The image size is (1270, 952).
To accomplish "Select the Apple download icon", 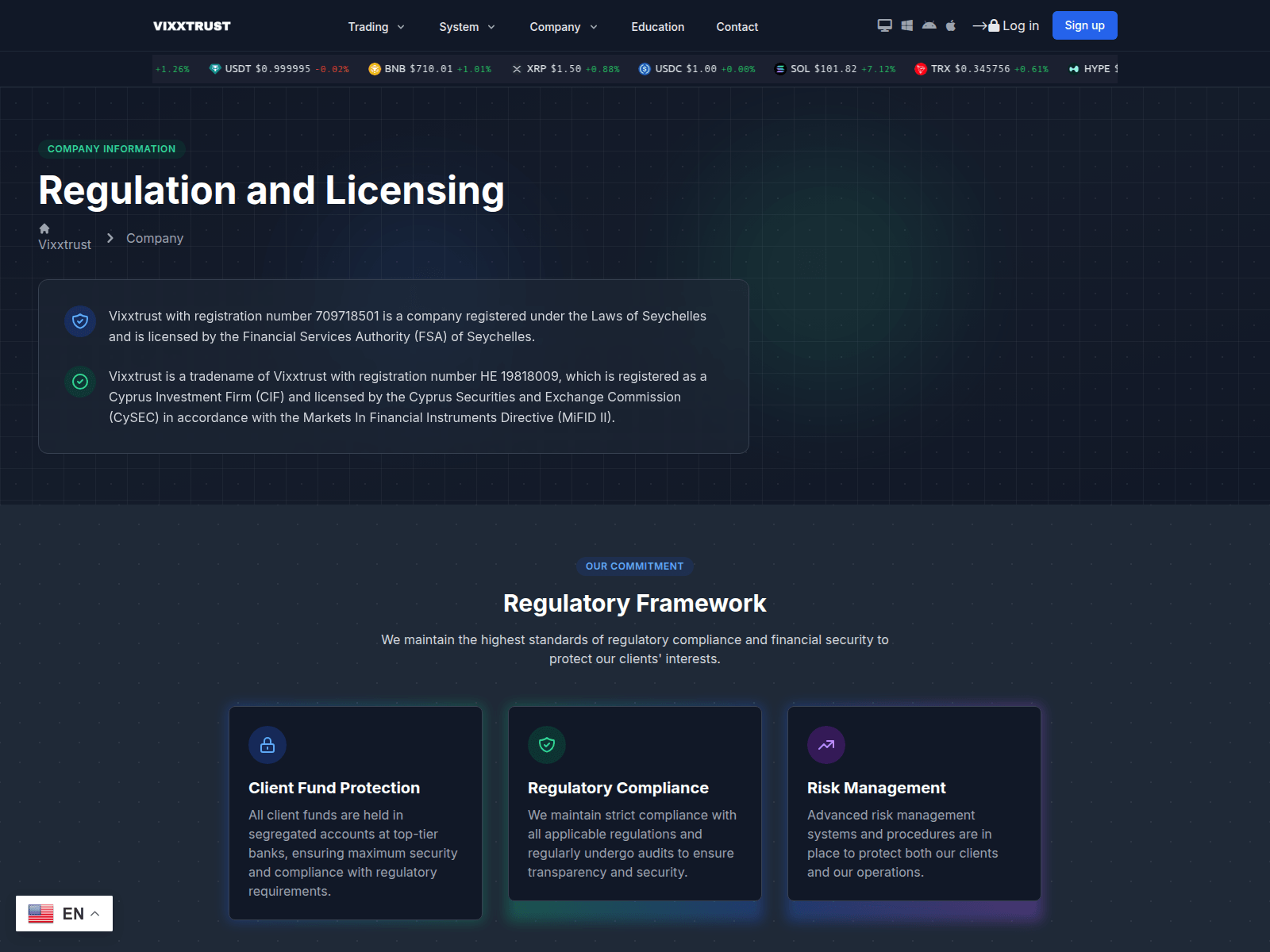I will click(x=951, y=25).
